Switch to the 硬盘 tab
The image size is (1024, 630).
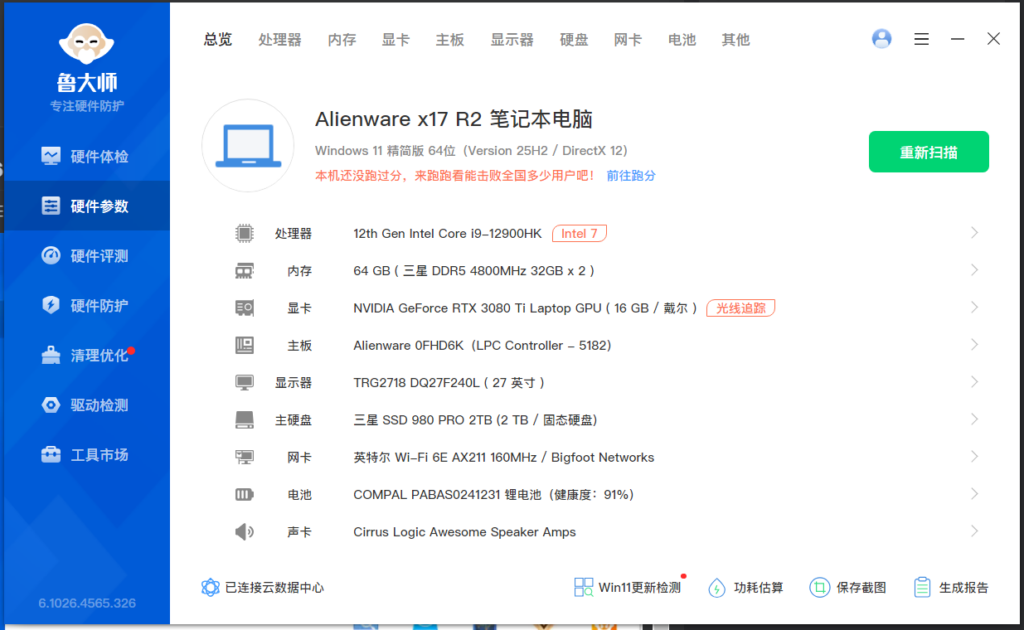point(574,40)
